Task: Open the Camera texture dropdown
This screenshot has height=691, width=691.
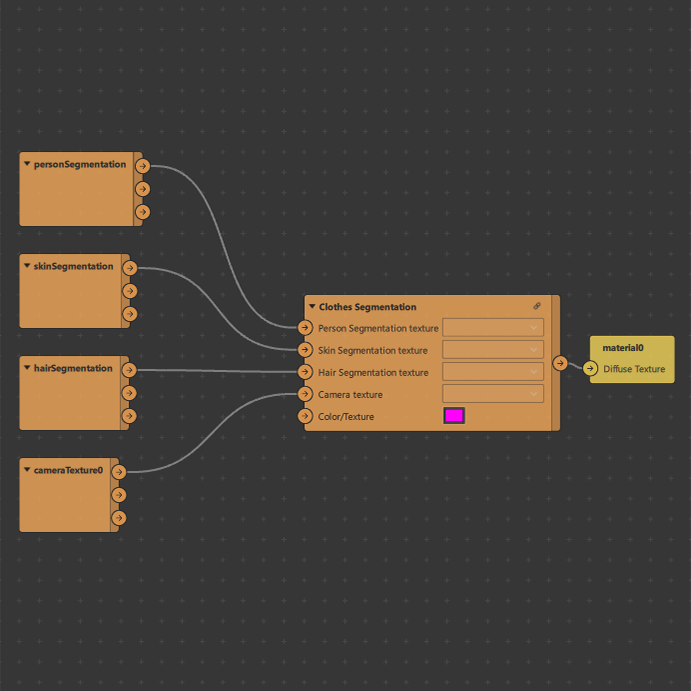Action: [x=493, y=394]
